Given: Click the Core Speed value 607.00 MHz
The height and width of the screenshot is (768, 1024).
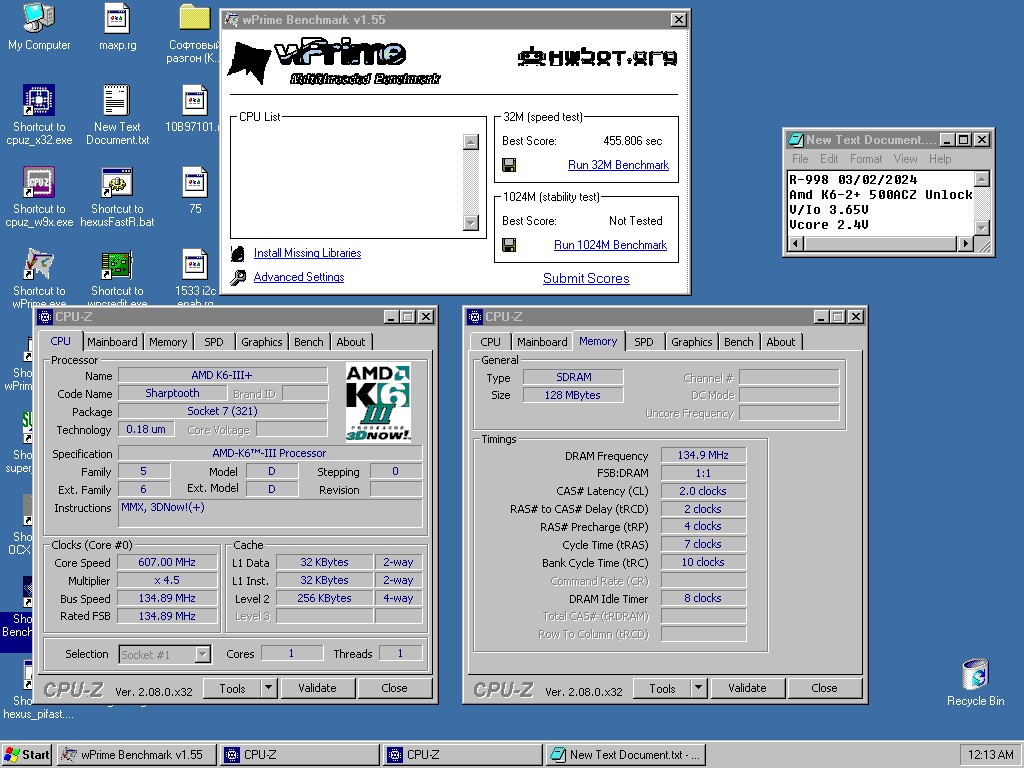Looking at the screenshot, I should 167,562.
